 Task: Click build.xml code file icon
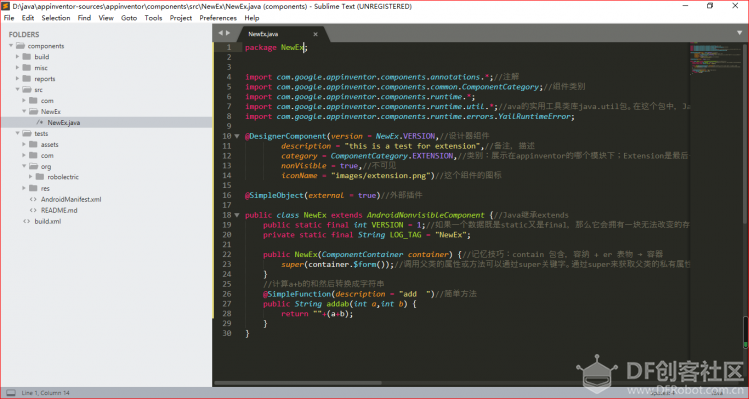pyautogui.click(x=27, y=221)
